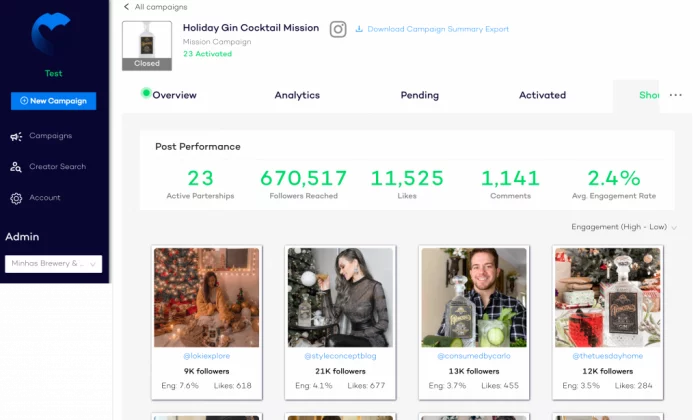Open the @styleconceptblog post image
The height and width of the screenshot is (420, 700).
(x=340, y=298)
